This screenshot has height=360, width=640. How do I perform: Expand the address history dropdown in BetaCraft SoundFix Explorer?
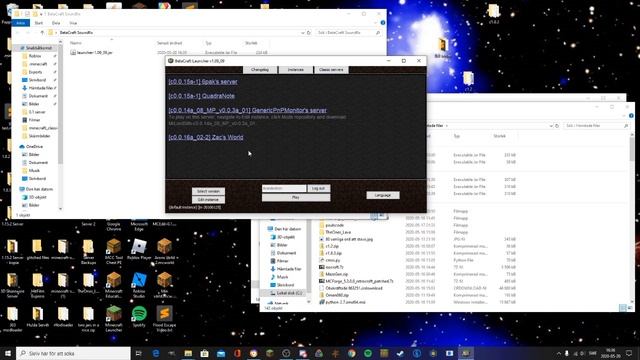pyautogui.click(x=302, y=32)
